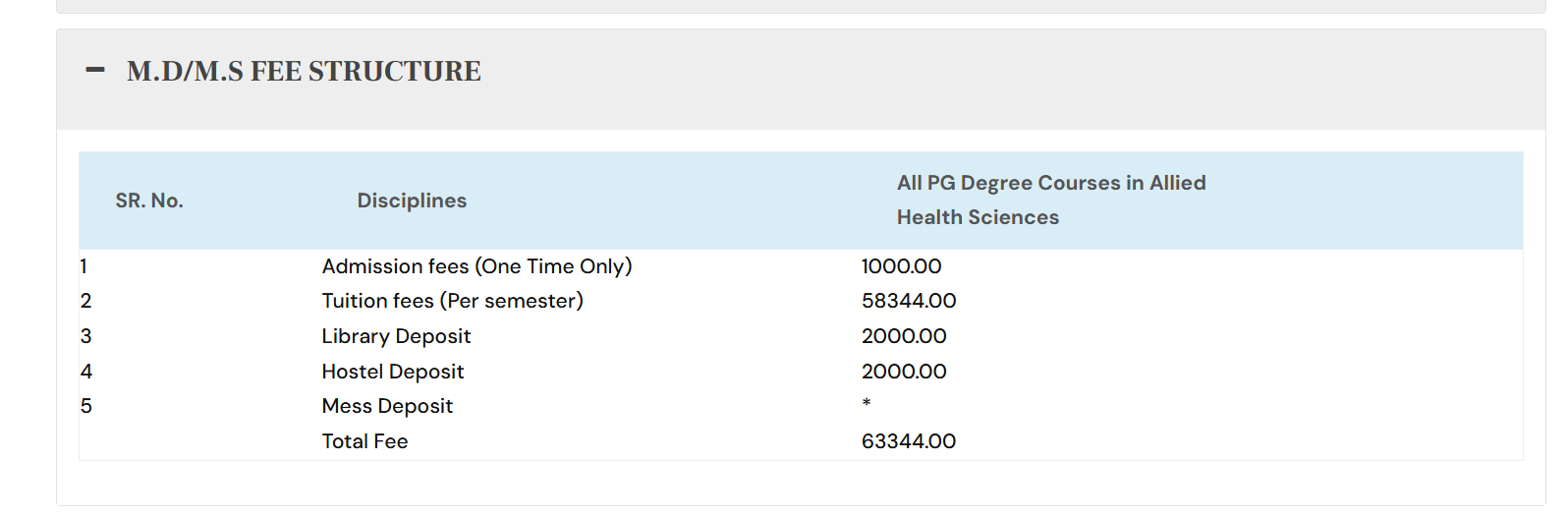The width and height of the screenshot is (1568, 519).
Task: Click the Library Deposit 2000.00 value
Action: [x=904, y=336]
